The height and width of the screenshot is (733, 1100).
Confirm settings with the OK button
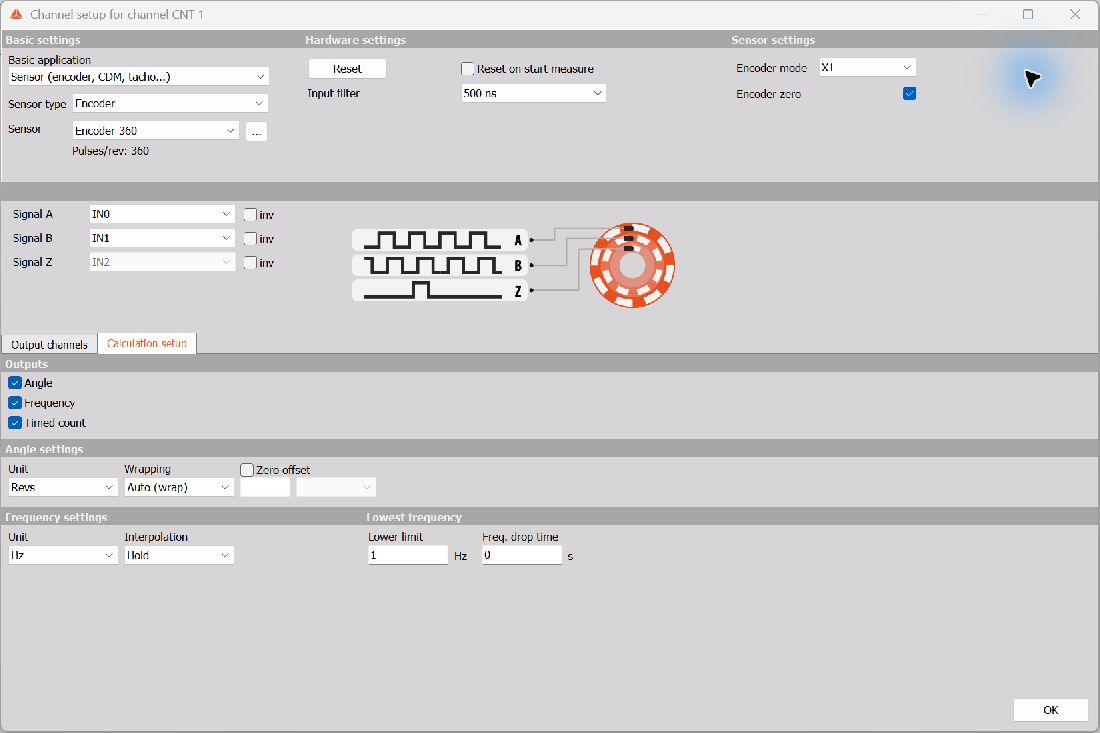pos(1050,710)
